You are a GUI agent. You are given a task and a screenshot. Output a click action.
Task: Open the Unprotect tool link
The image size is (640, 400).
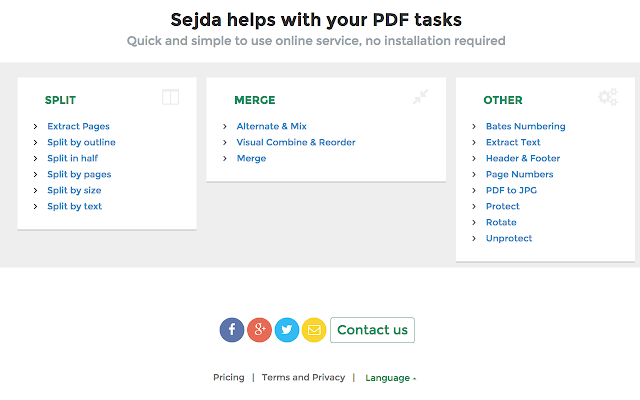509,238
